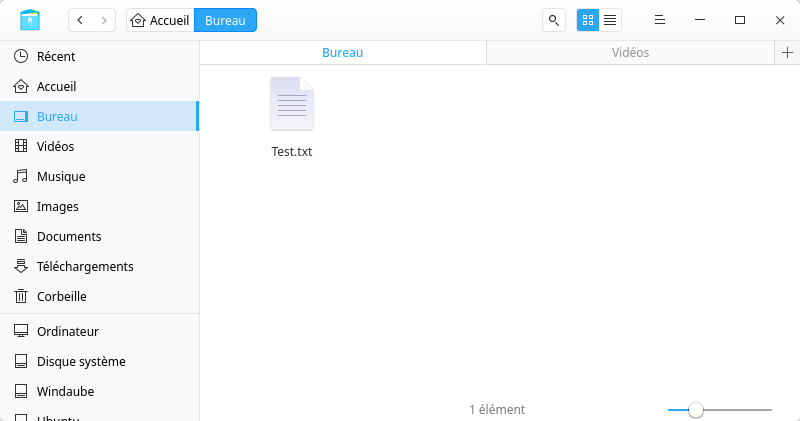
Task: Click the desktop icon beside sidebar Bureau
Action: pos(21,116)
